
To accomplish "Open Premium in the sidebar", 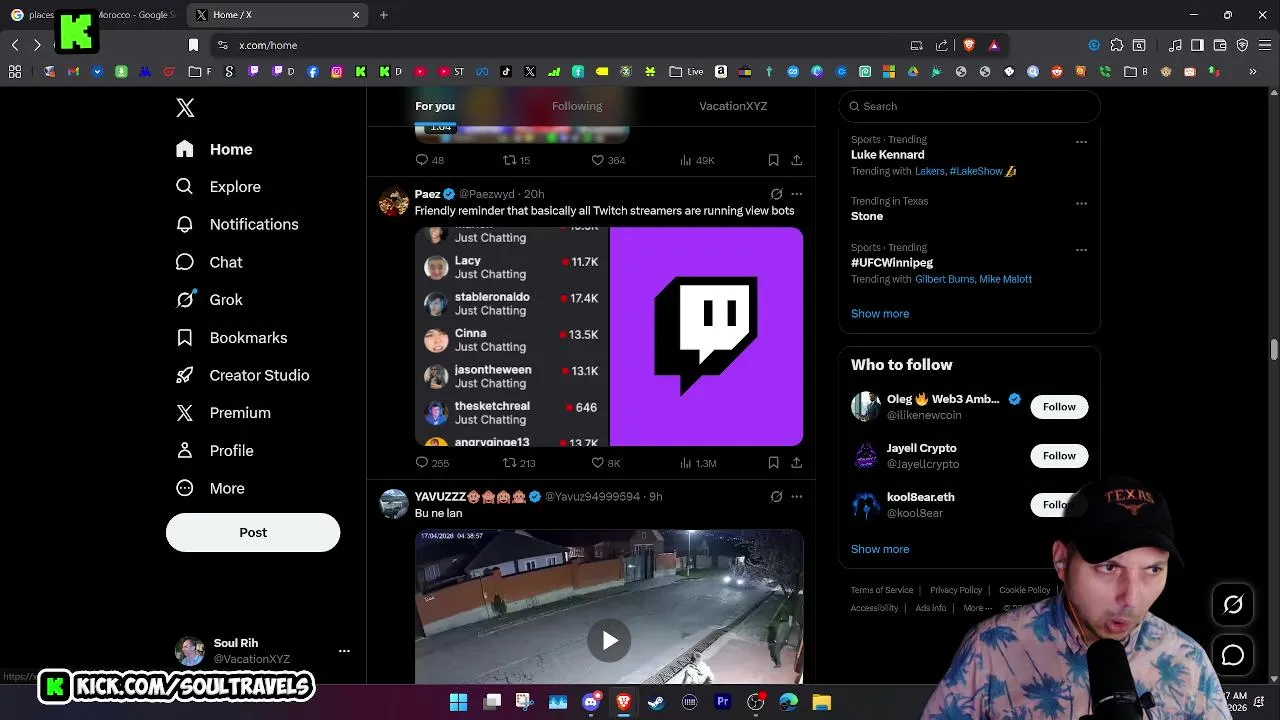I will pyautogui.click(x=223, y=413).
